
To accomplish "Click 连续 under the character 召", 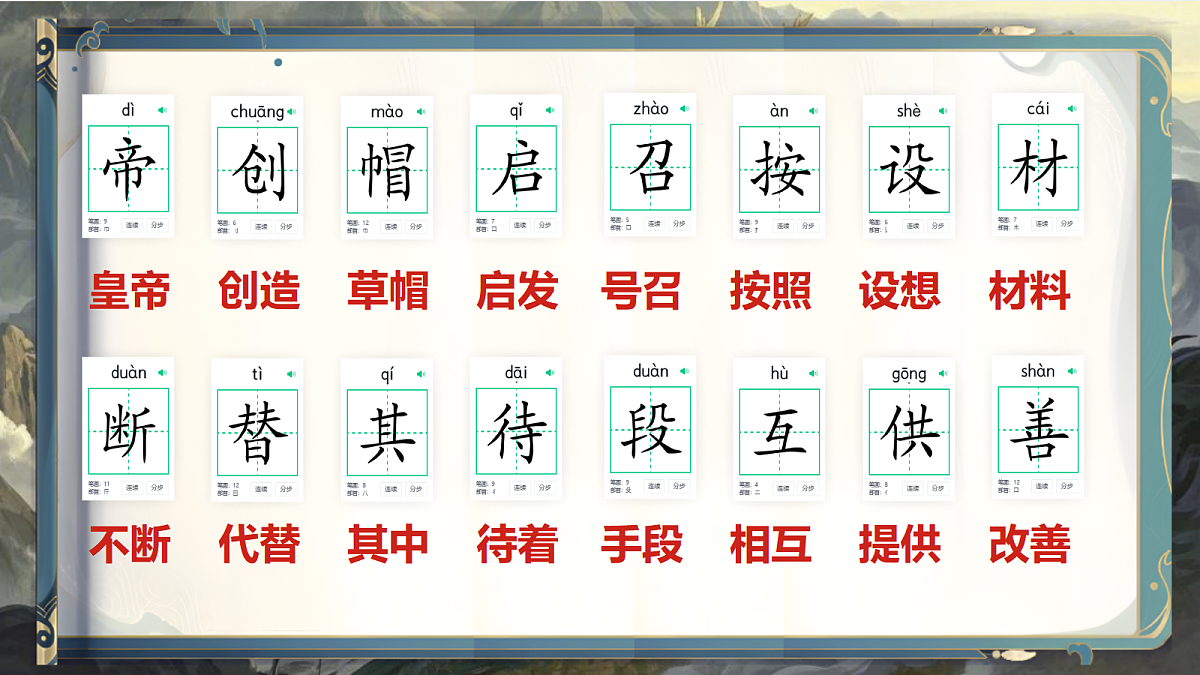I will click(654, 224).
